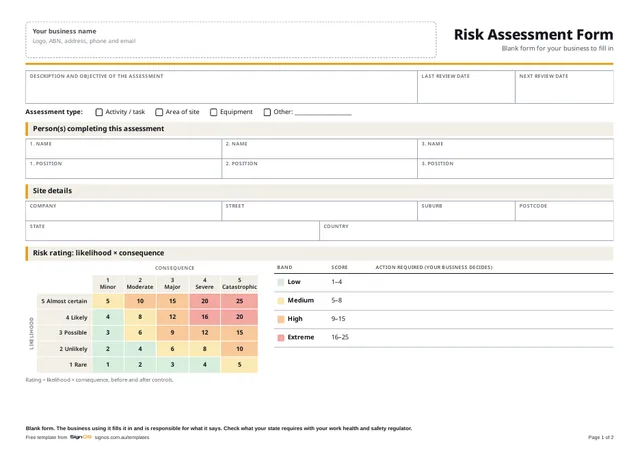Click the Next review date field
Image resolution: width=640 pixels, height=452 pixels.
click(564, 87)
